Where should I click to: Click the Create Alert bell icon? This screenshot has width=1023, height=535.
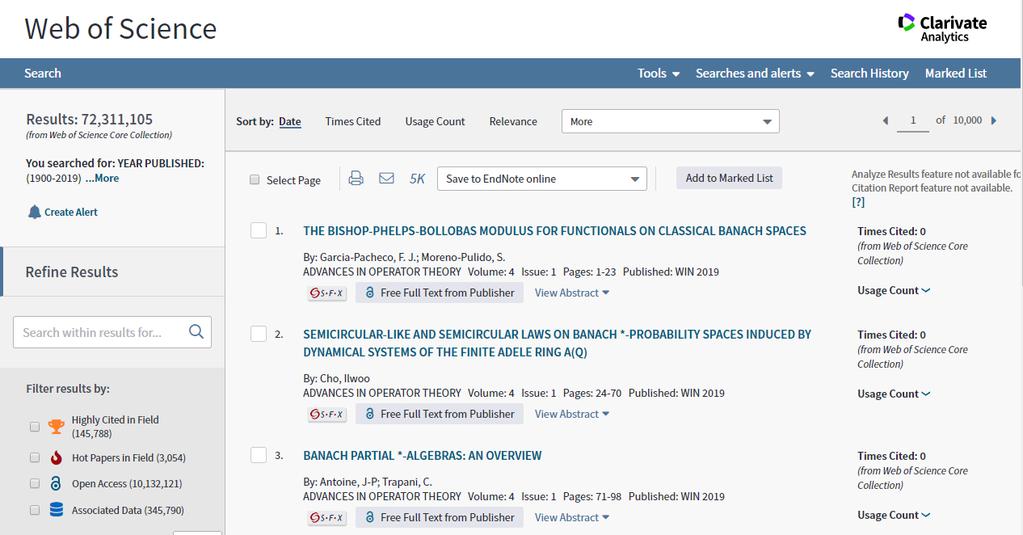(34, 212)
